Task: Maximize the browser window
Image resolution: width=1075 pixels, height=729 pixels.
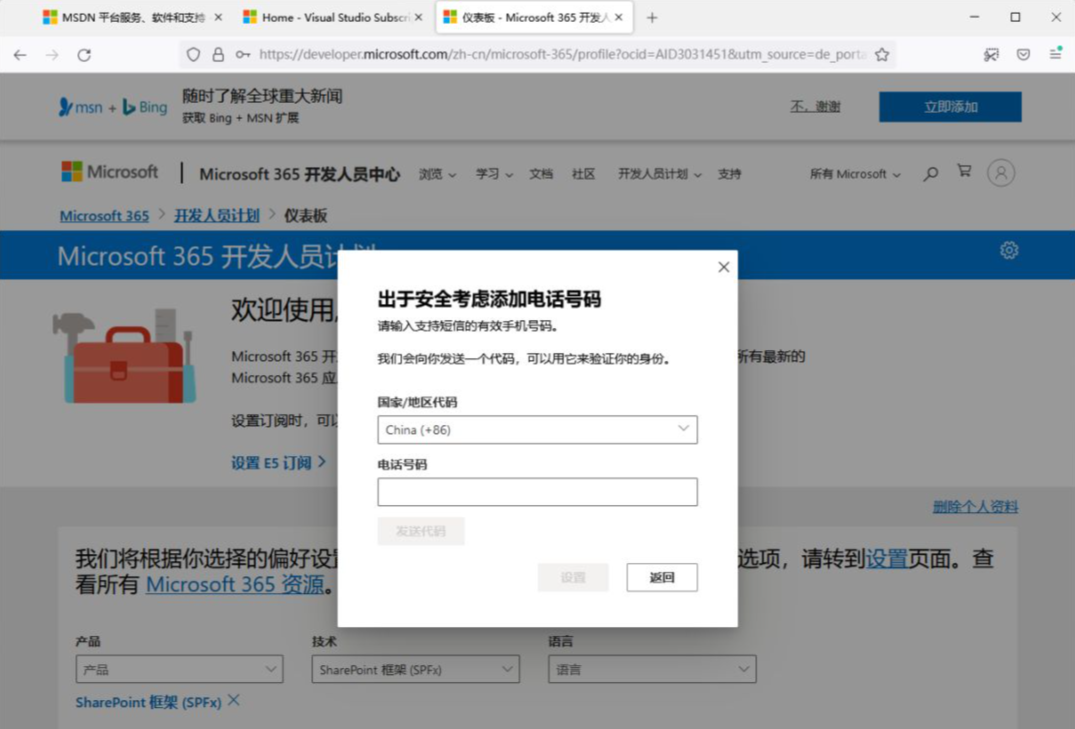Action: point(1015,17)
